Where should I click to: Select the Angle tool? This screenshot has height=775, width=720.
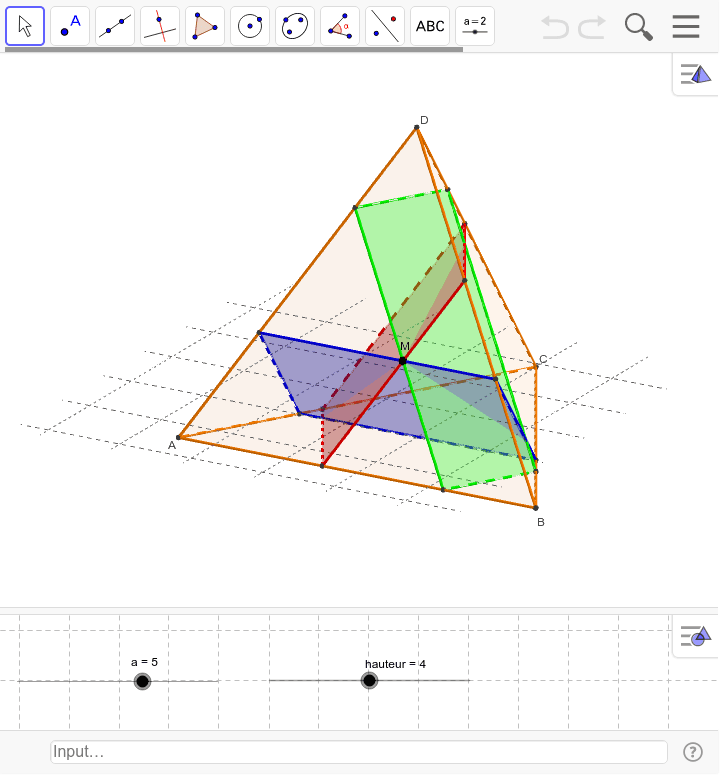(x=339, y=26)
